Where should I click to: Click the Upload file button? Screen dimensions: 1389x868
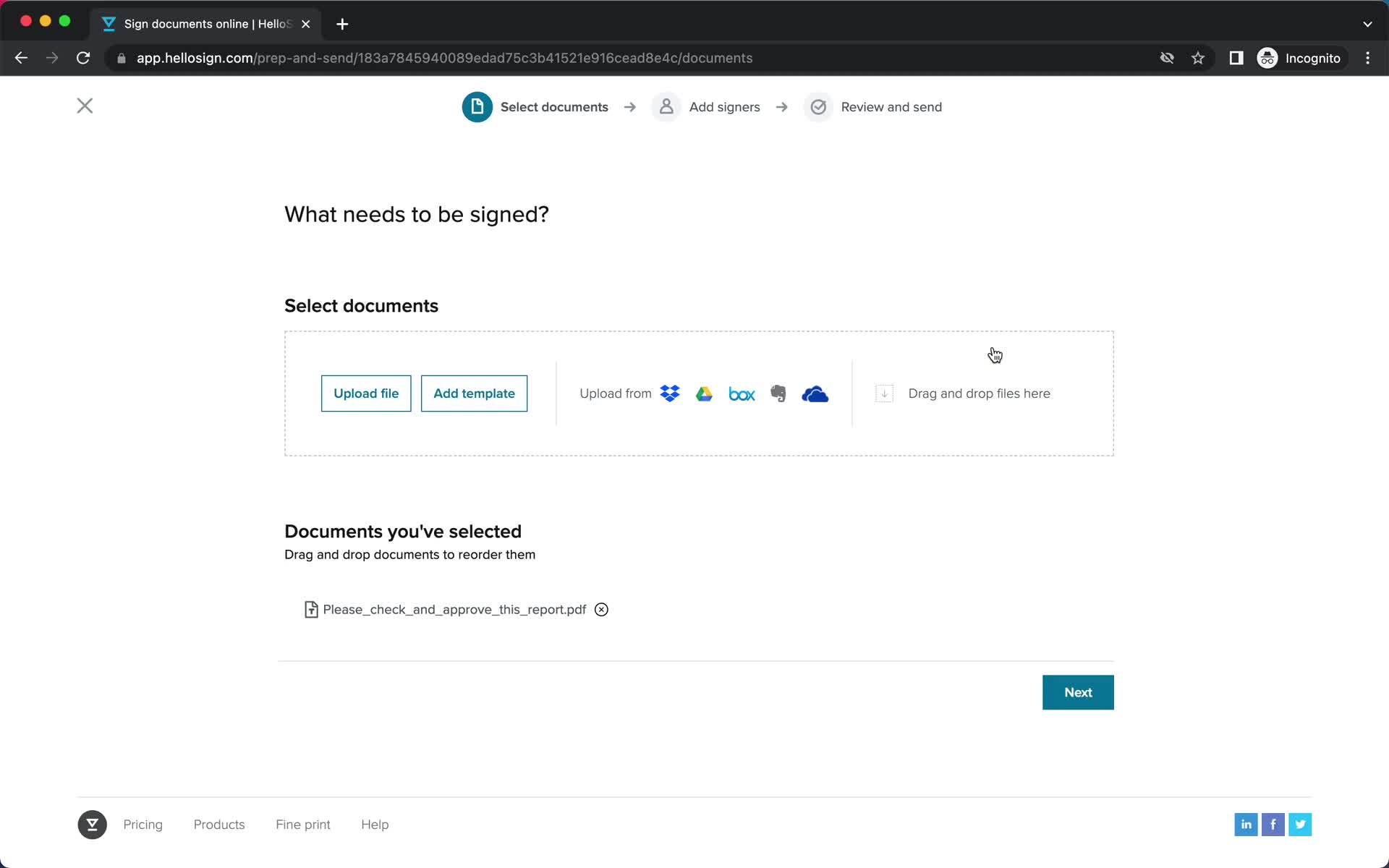click(x=365, y=393)
